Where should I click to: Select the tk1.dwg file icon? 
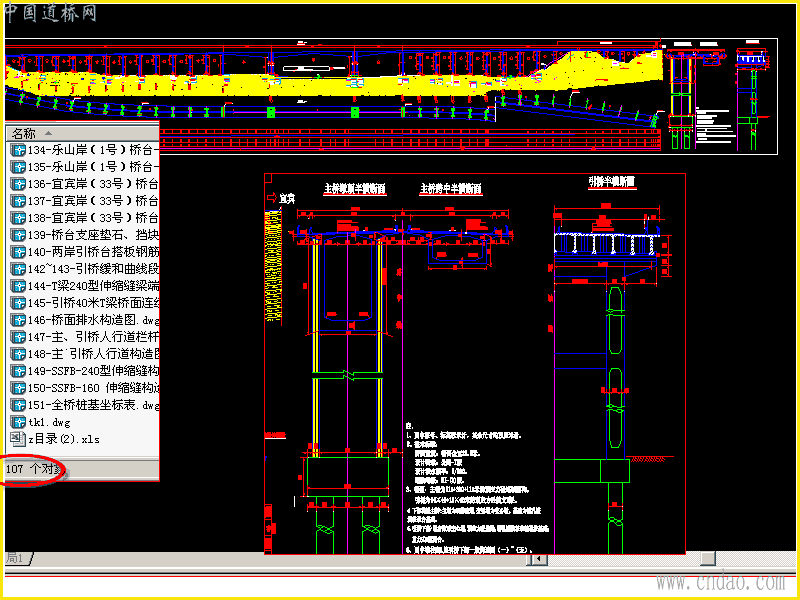[18, 422]
